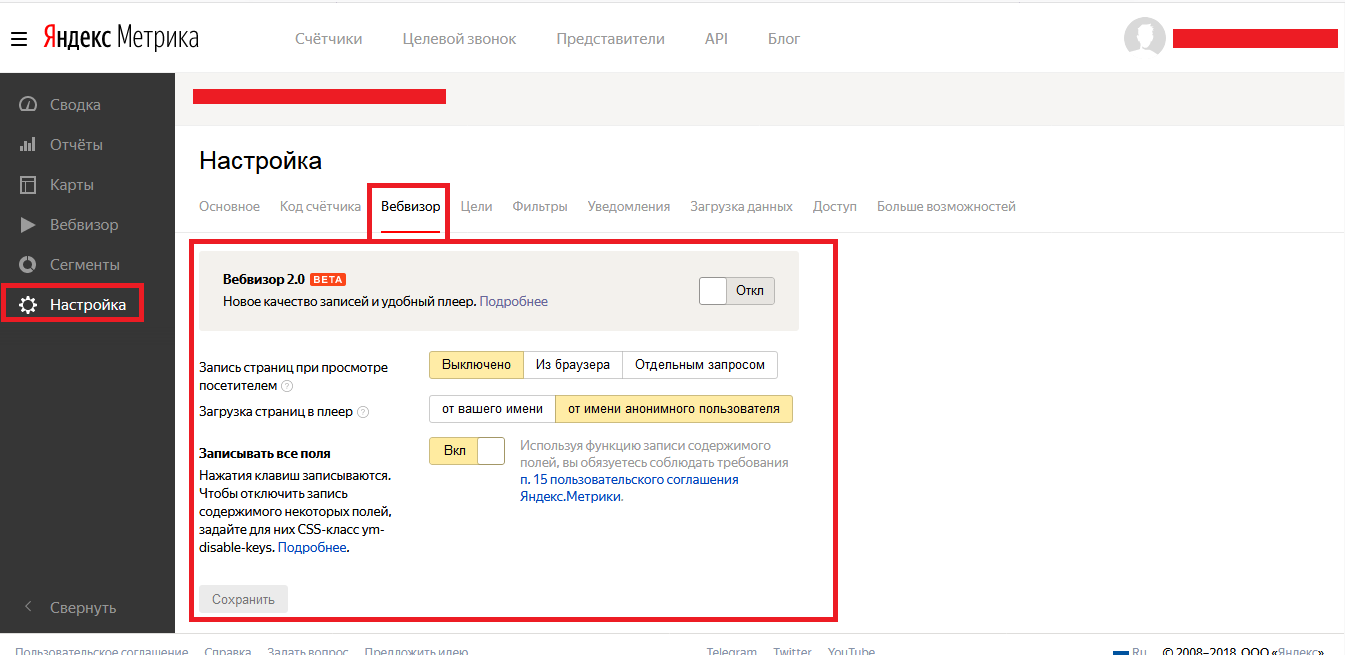Open Карты in the sidebar

coord(72,185)
